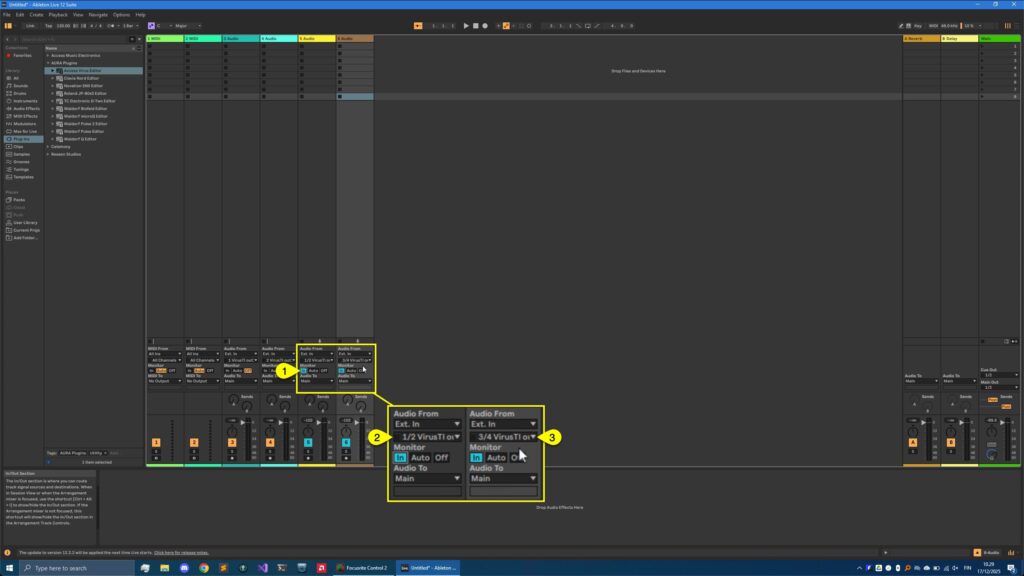Open the 1/2 VirusTI input channel dropdown
Image resolution: width=1024 pixels, height=576 pixels.
pyautogui.click(x=430, y=436)
